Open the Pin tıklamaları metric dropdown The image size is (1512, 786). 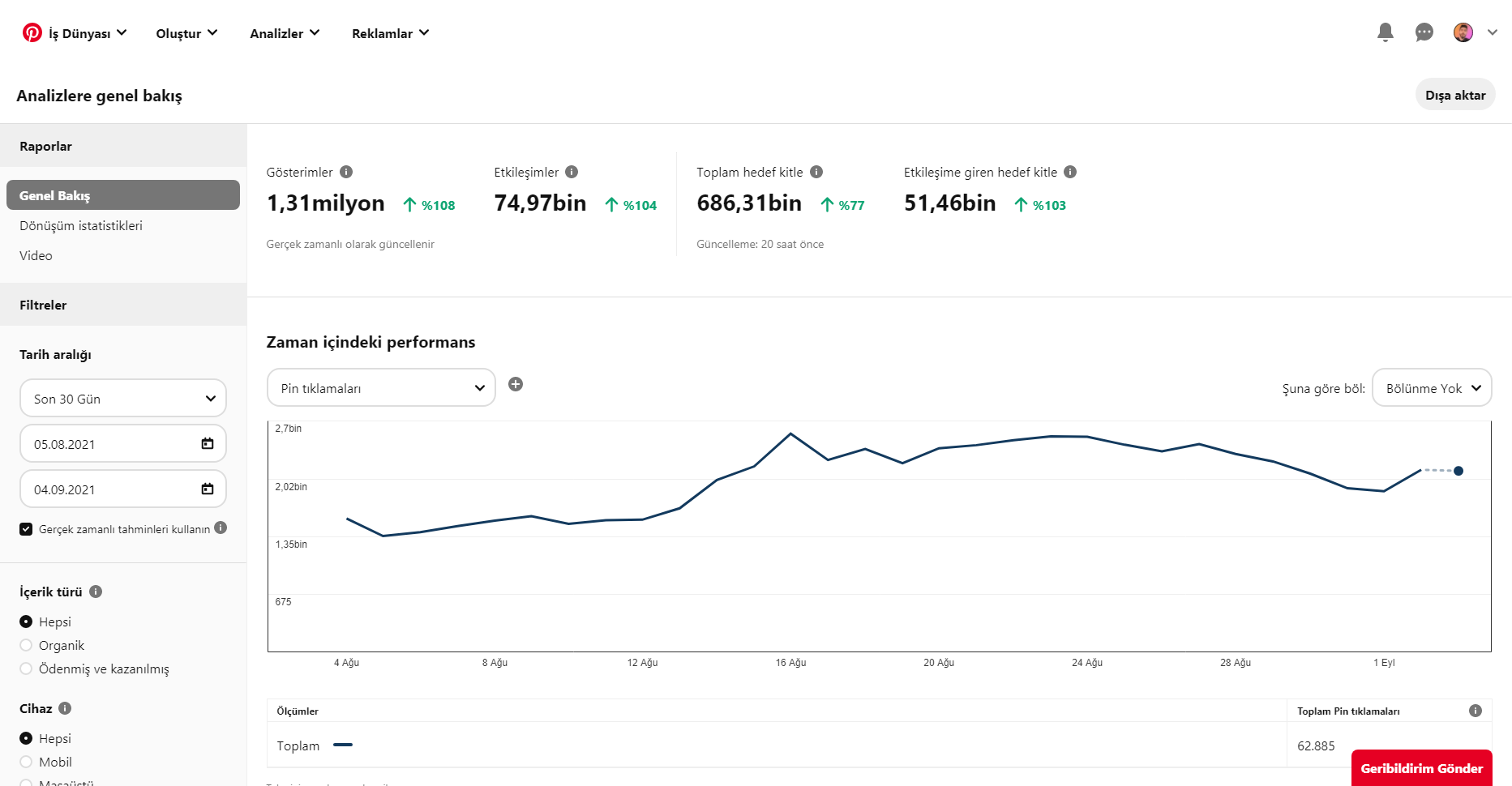click(x=381, y=387)
